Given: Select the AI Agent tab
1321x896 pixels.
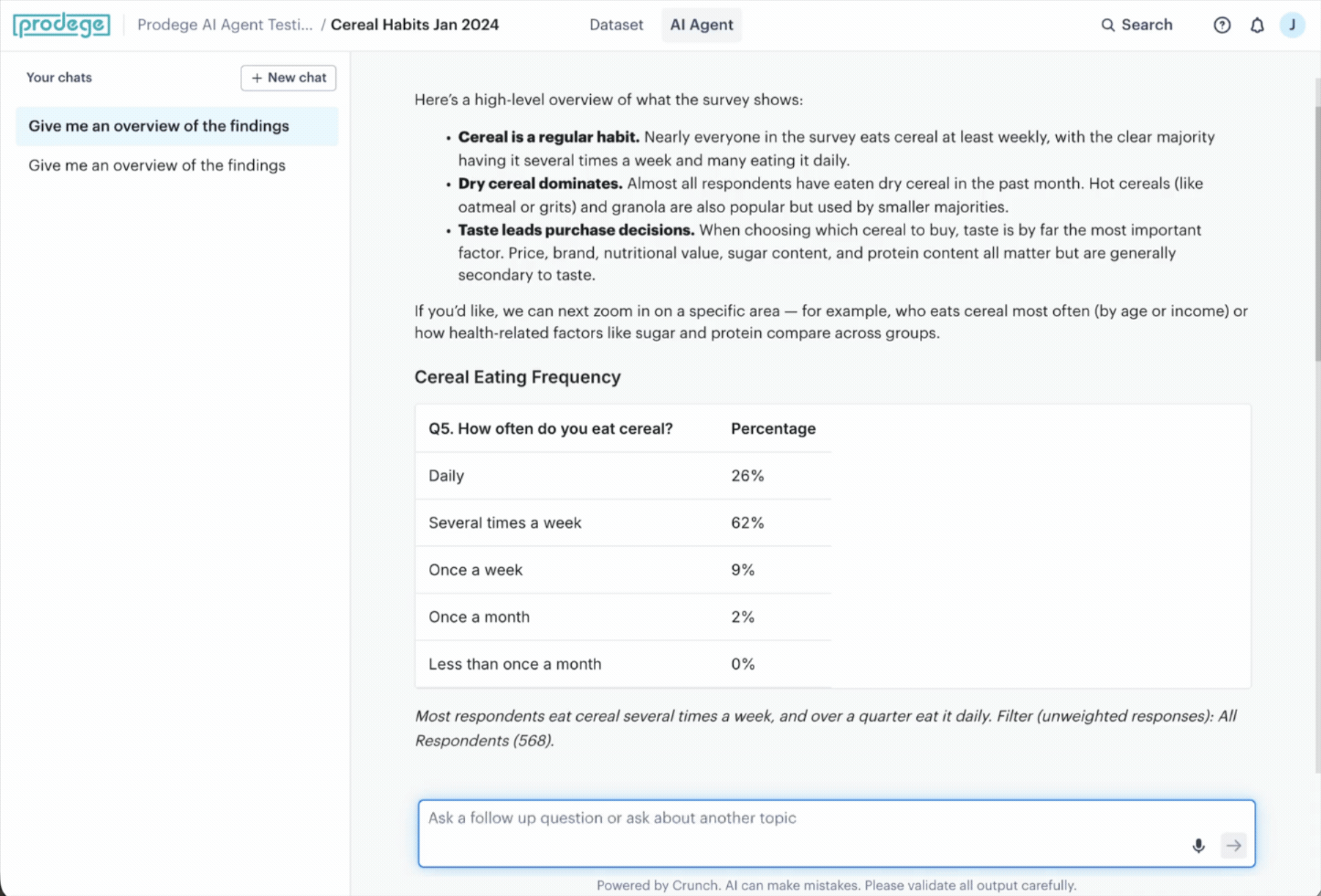Looking at the screenshot, I should coord(702,25).
